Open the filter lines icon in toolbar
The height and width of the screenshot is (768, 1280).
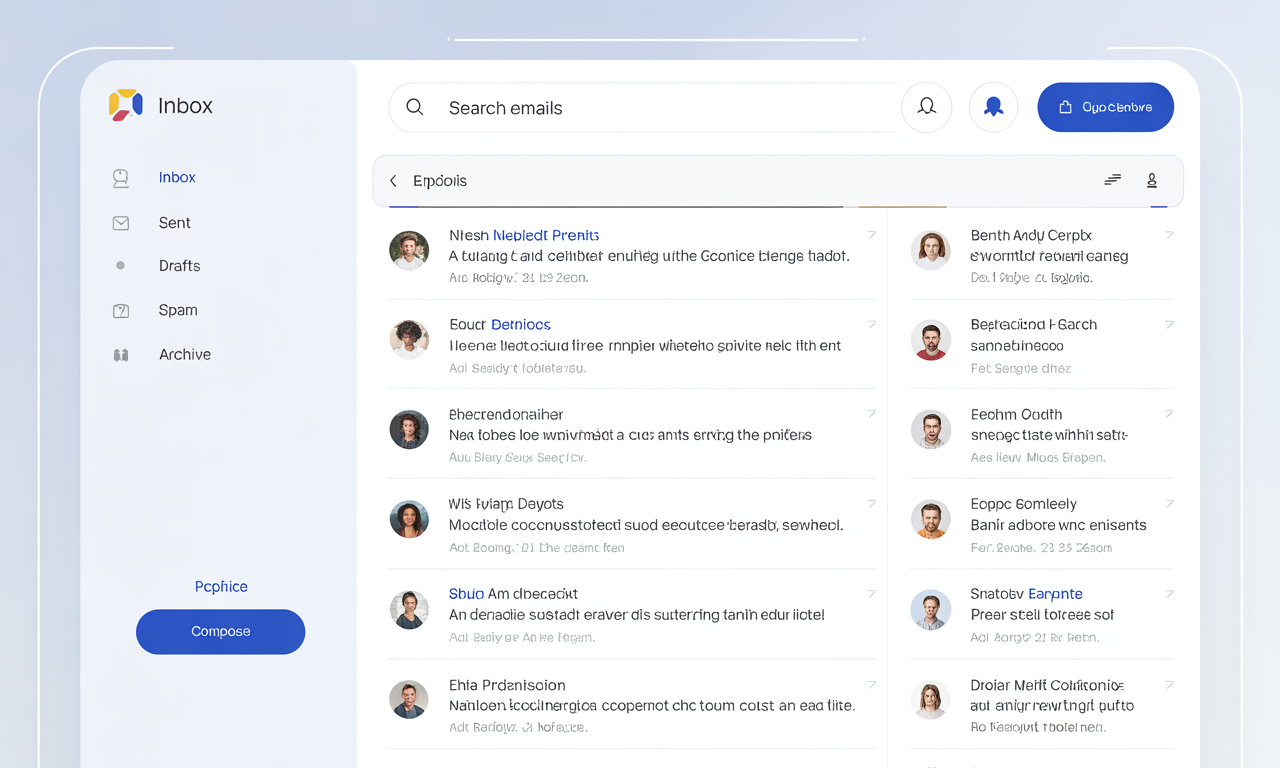(1112, 180)
